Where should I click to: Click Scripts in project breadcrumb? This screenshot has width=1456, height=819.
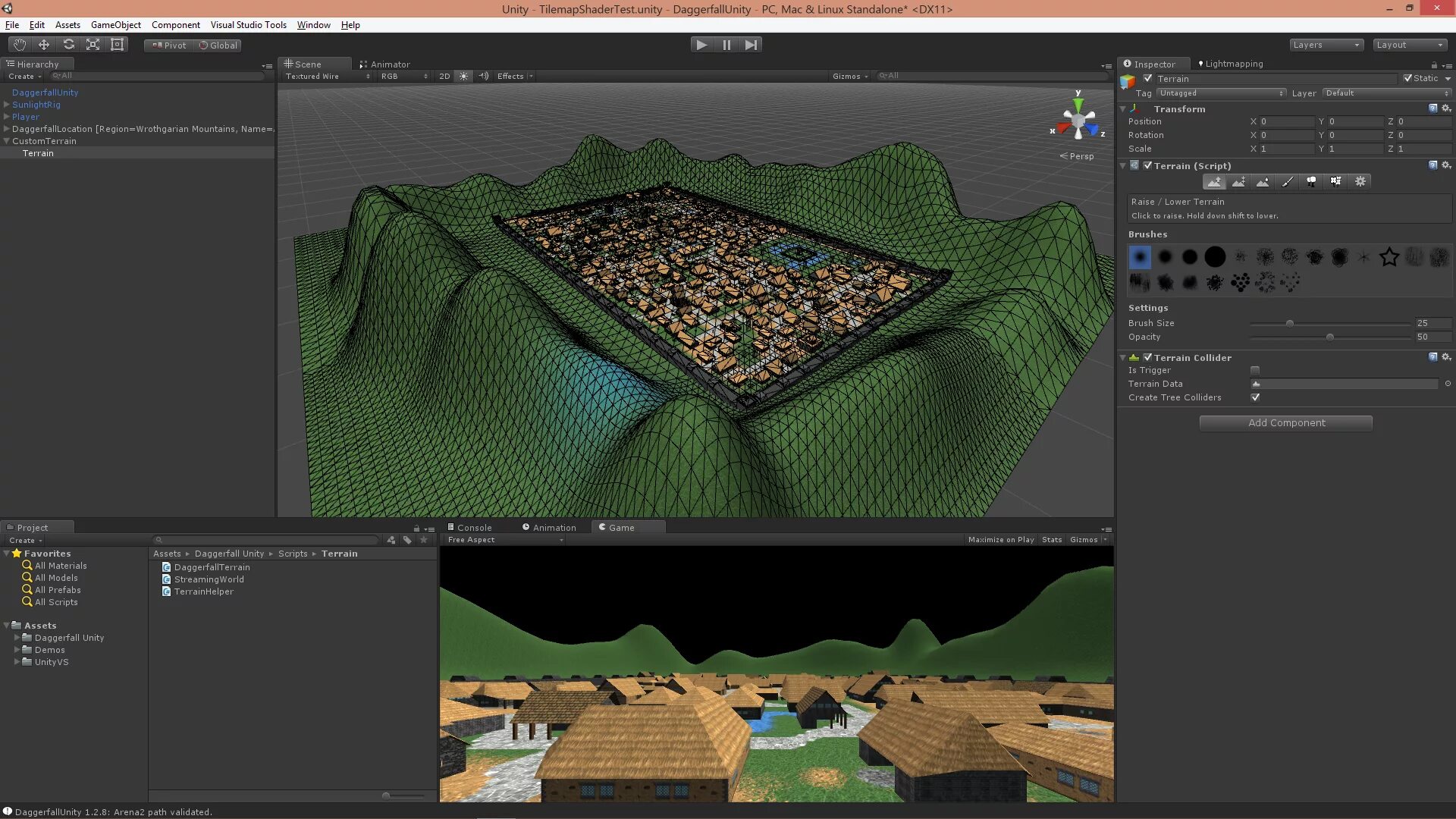coord(293,554)
